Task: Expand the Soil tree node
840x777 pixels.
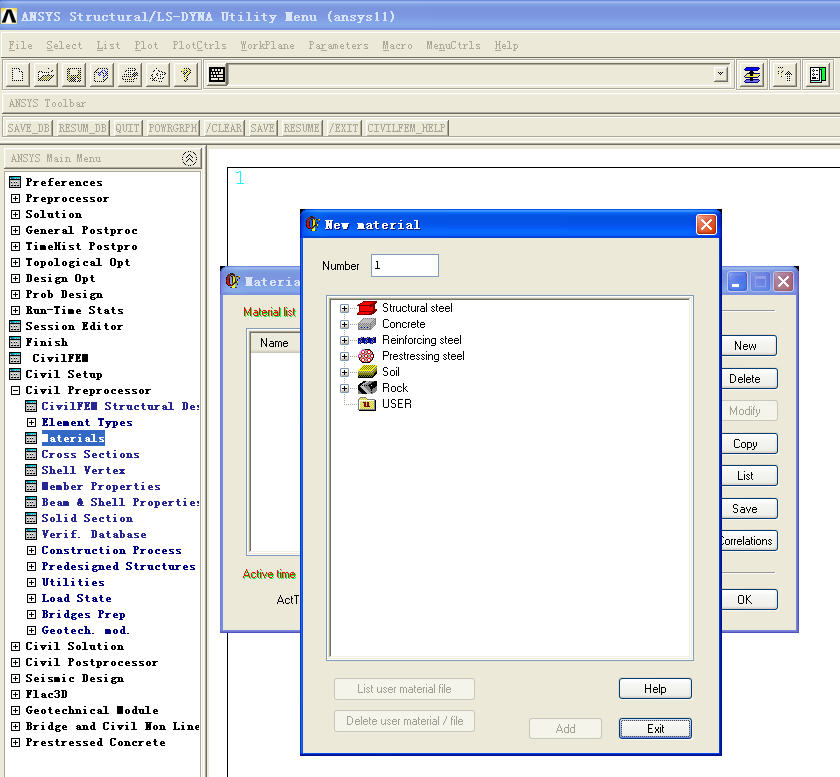Action: click(x=344, y=372)
